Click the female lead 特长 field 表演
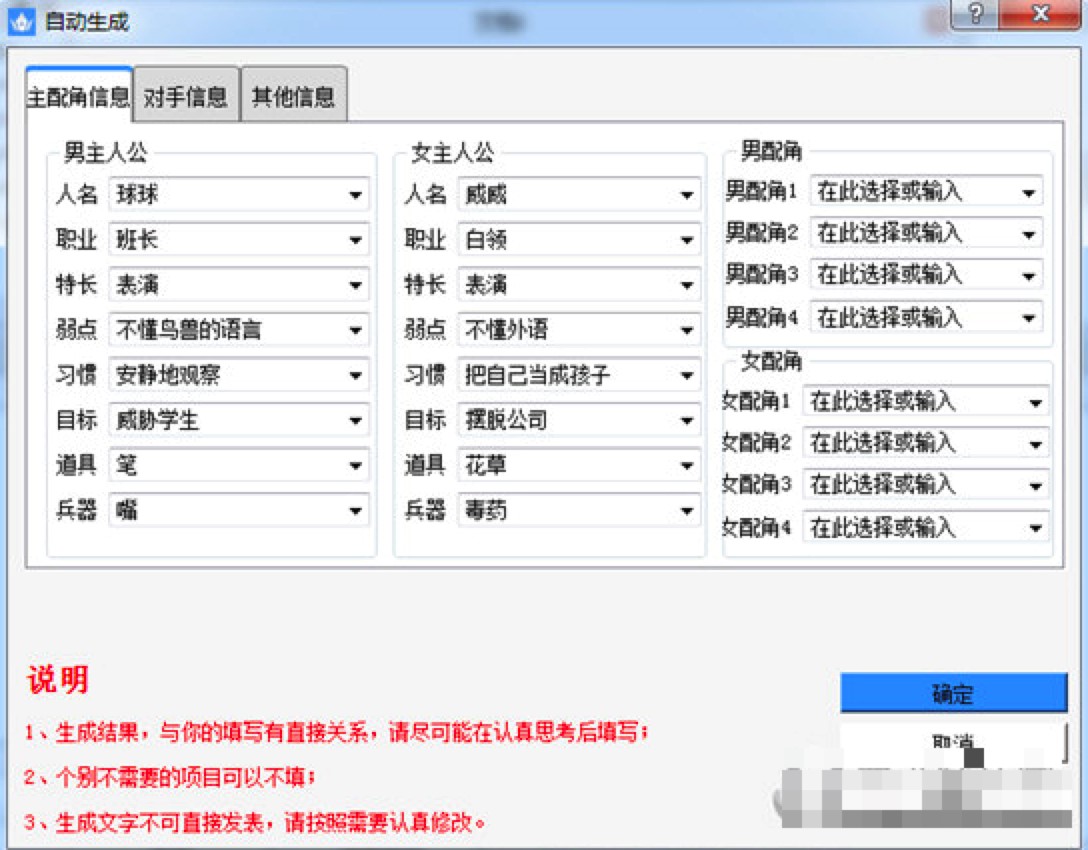1088x850 pixels. pyautogui.click(x=579, y=284)
